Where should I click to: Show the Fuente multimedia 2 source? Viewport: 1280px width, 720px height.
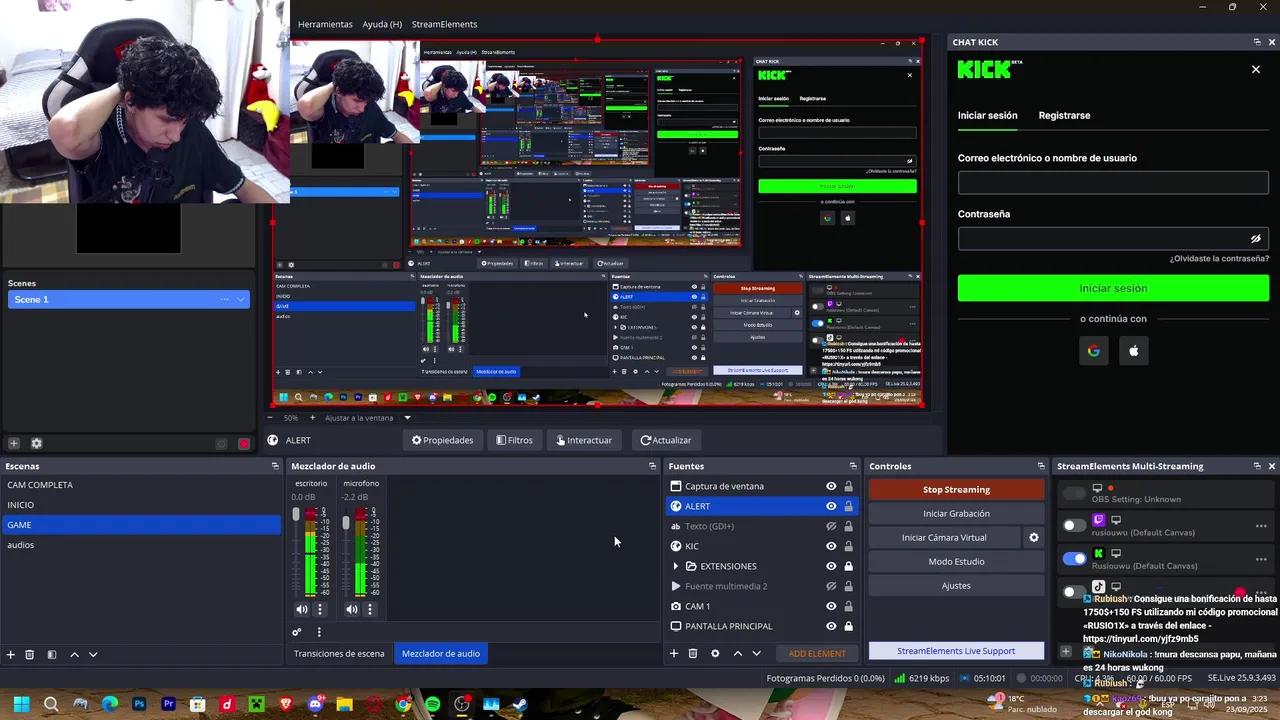coord(831,586)
